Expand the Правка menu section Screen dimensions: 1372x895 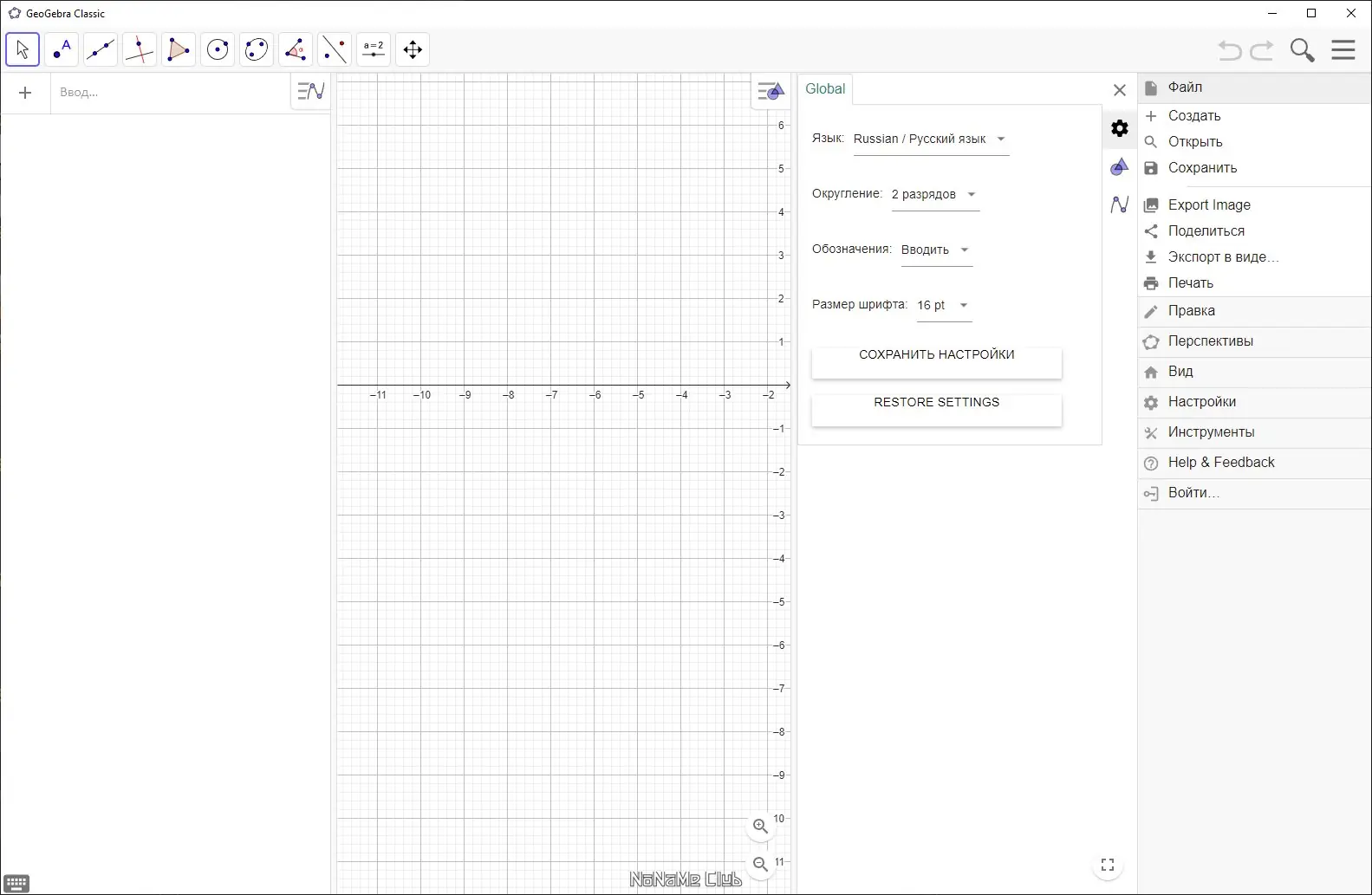(x=1254, y=311)
